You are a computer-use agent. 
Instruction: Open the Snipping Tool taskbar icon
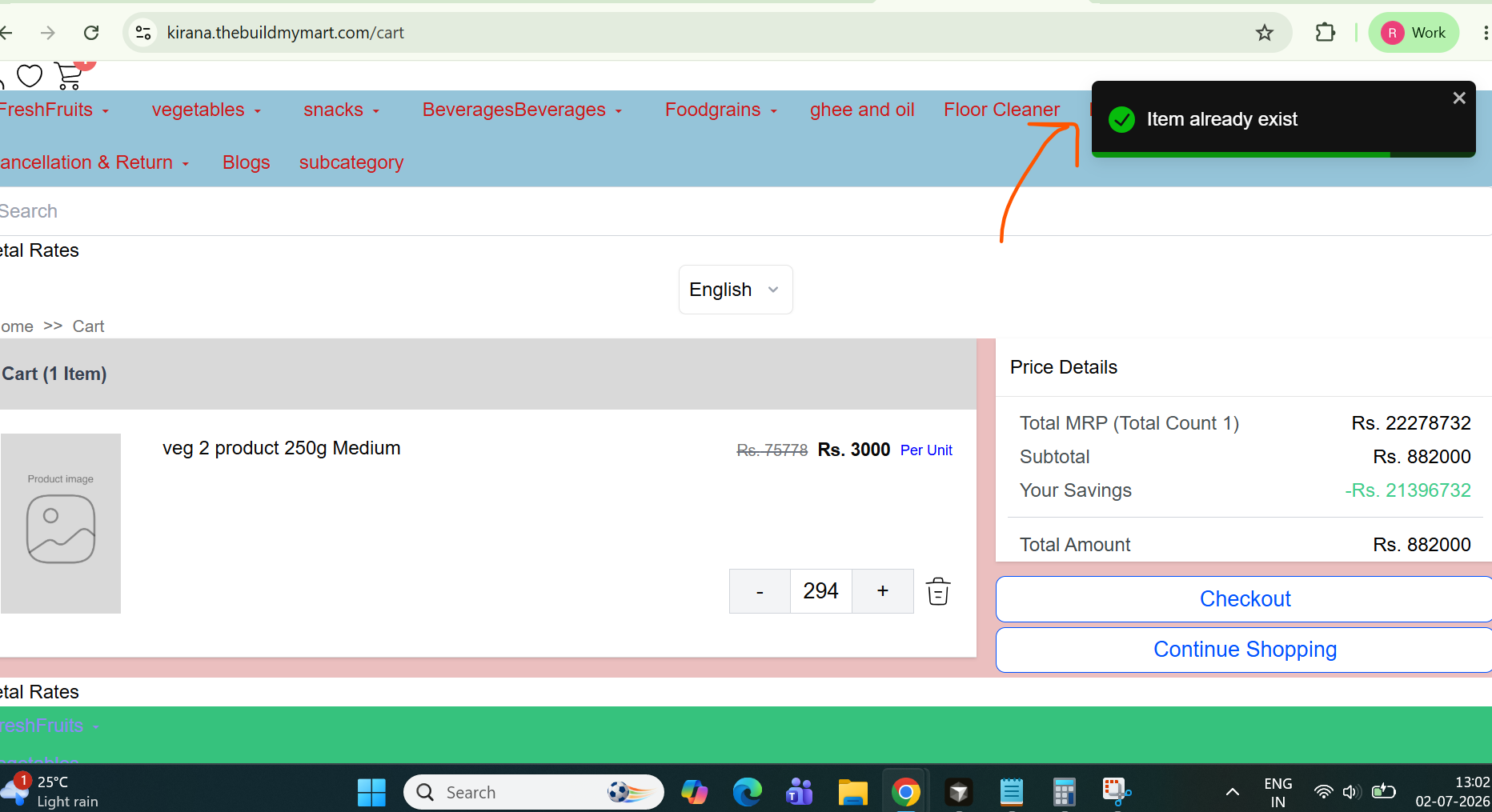[1117, 792]
